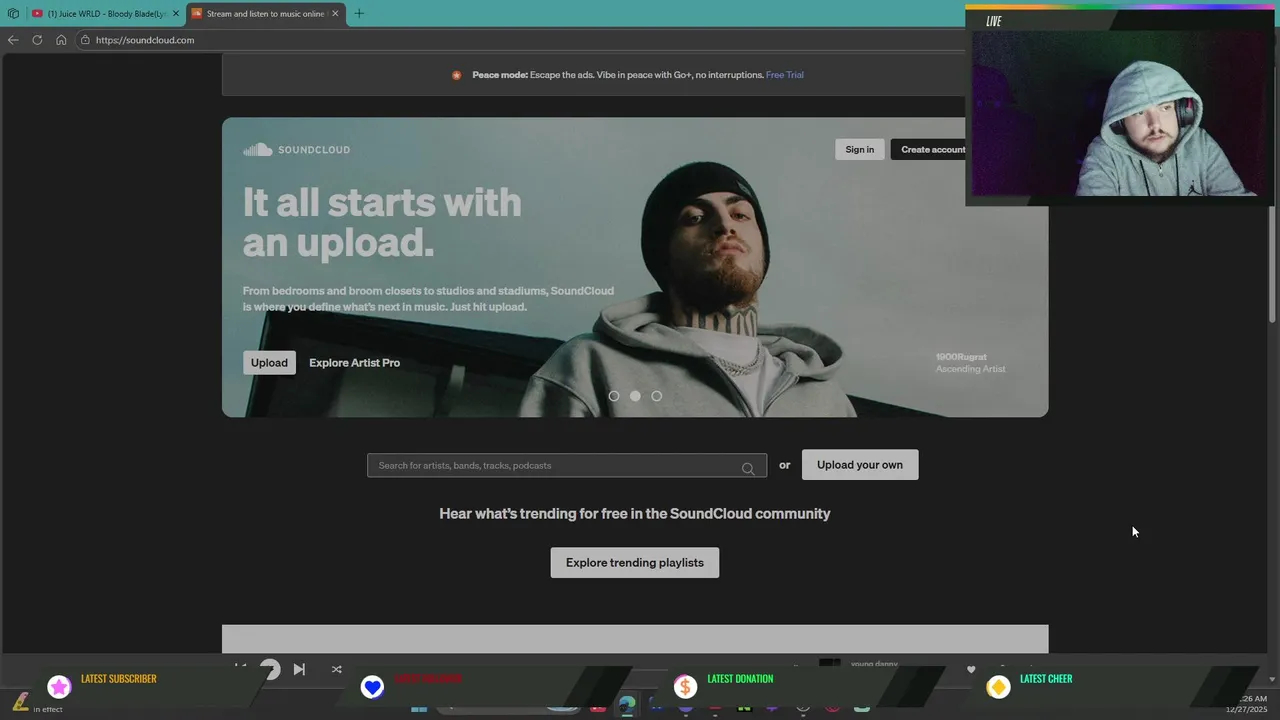Click the Create account button
This screenshot has width=1280, height=720.
click(932, 150)
